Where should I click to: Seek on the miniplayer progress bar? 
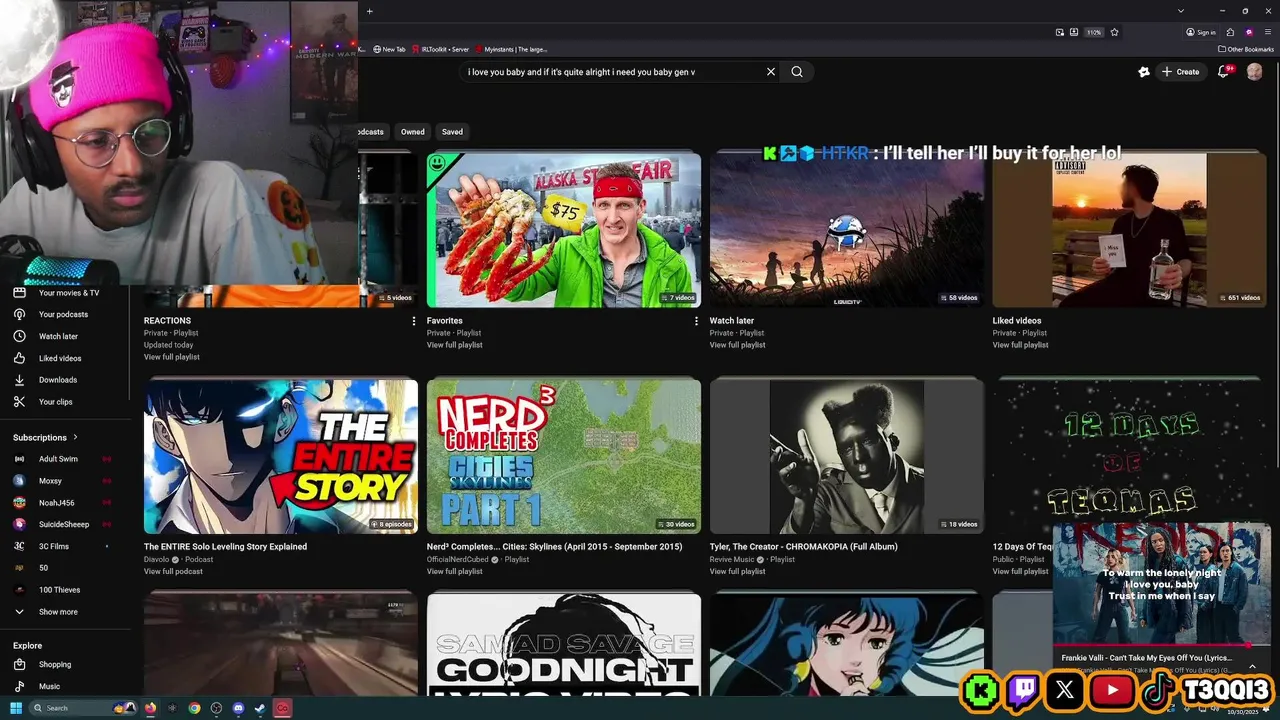coord(1161,645)
